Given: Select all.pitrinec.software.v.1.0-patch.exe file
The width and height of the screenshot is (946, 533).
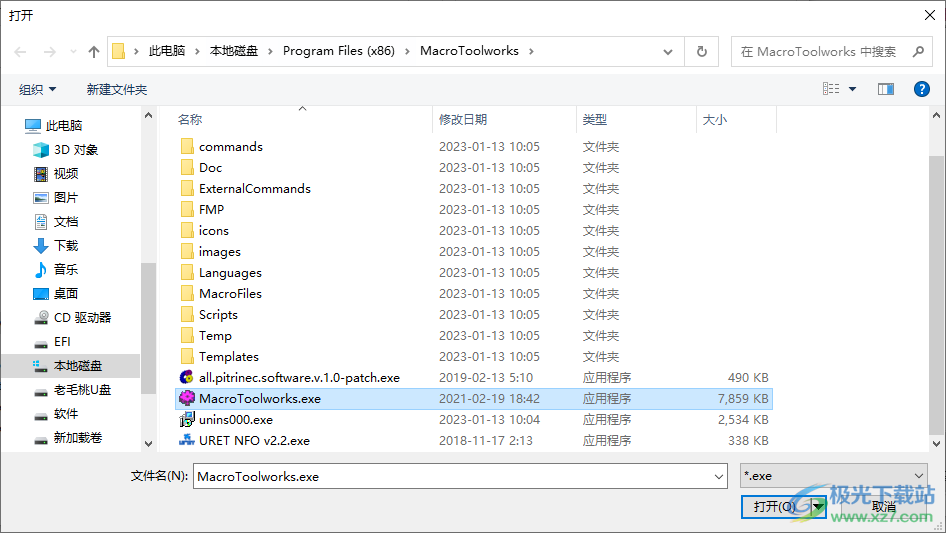Looking at the screenshot, I should (299, 378).
